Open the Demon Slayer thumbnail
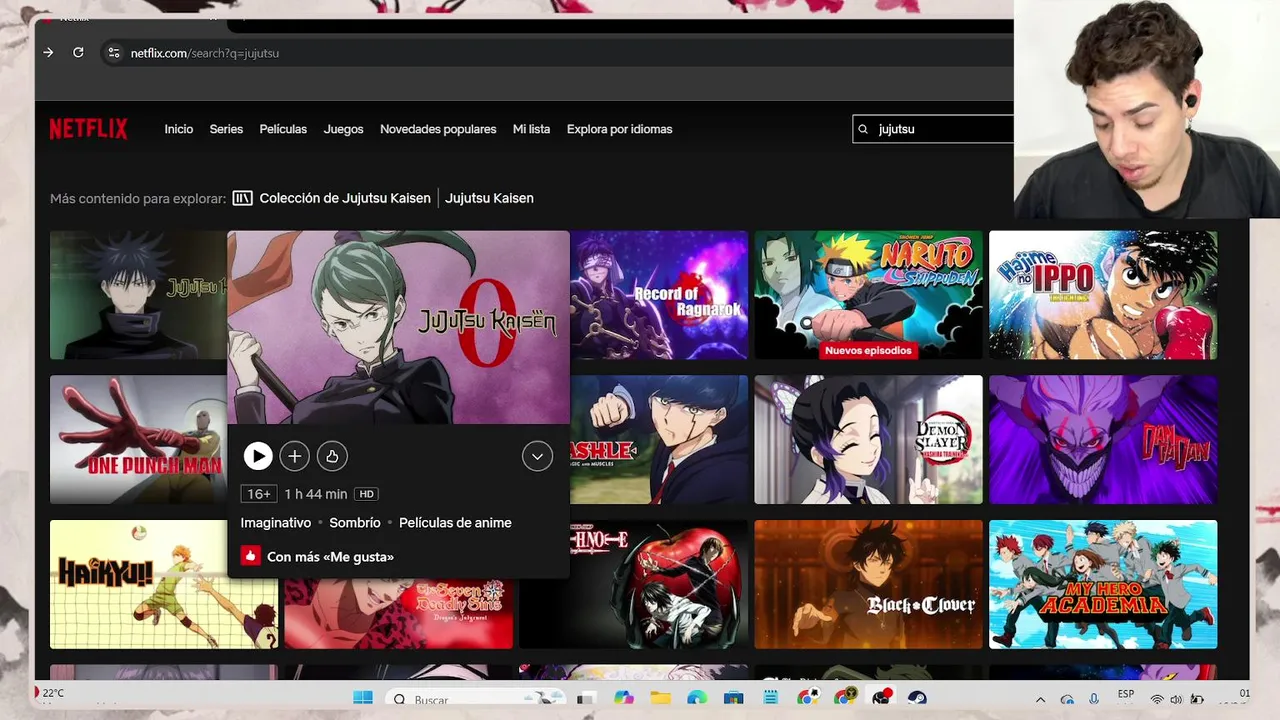Viewport: 1280px width, 720px height. [868, 440]
